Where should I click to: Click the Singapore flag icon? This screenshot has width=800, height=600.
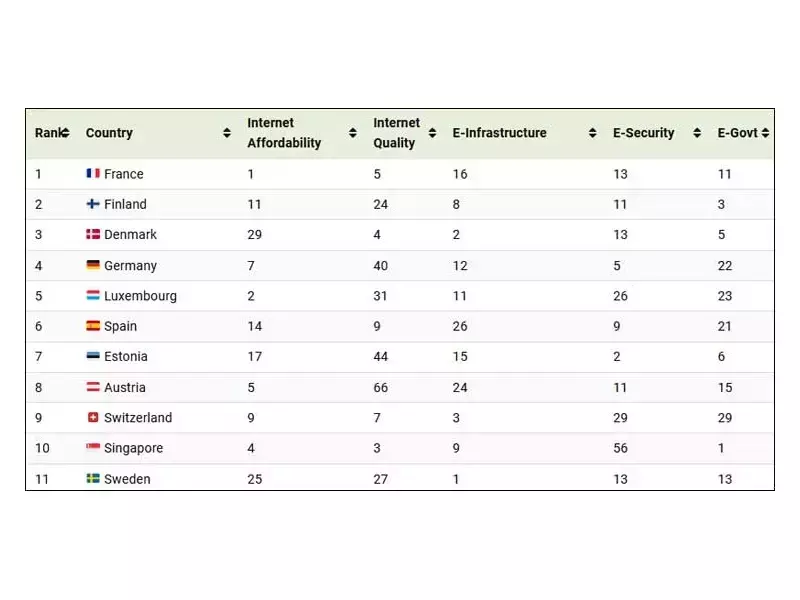[x=93, y=448]
